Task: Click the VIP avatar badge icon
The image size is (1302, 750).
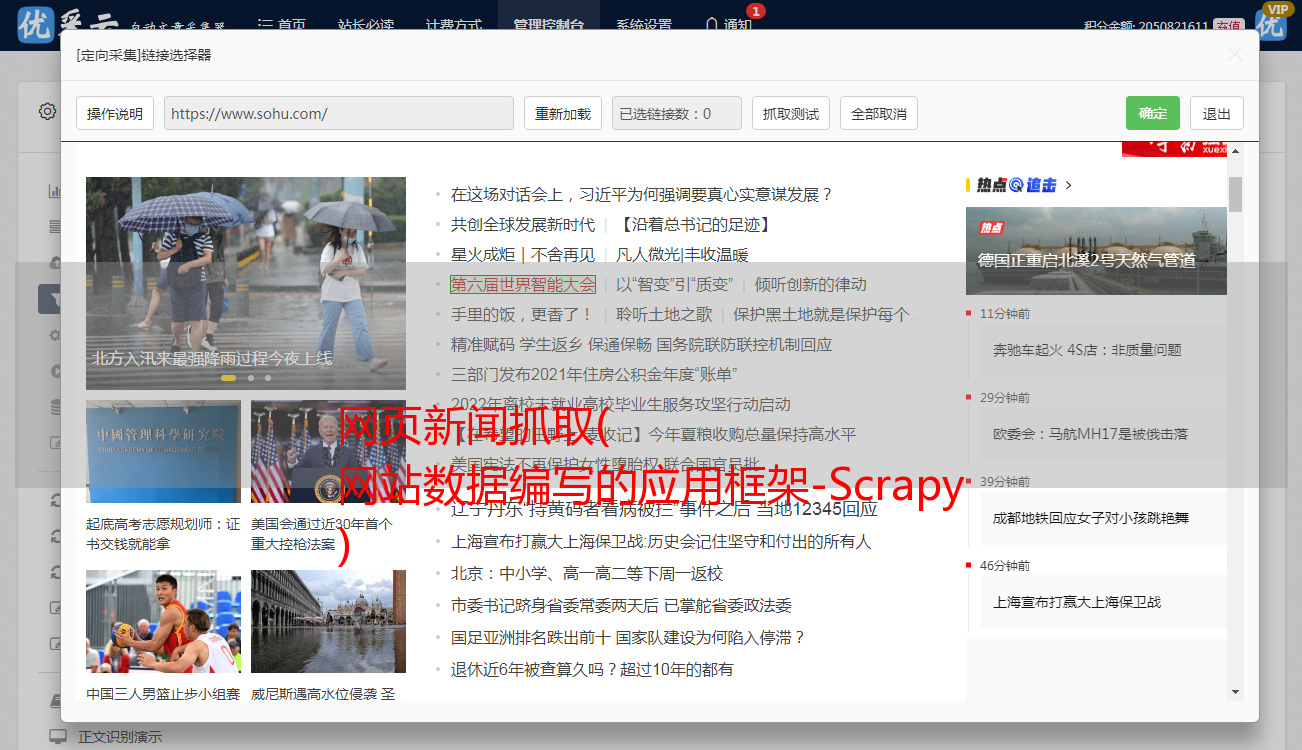Action: tap(1271, 21)
